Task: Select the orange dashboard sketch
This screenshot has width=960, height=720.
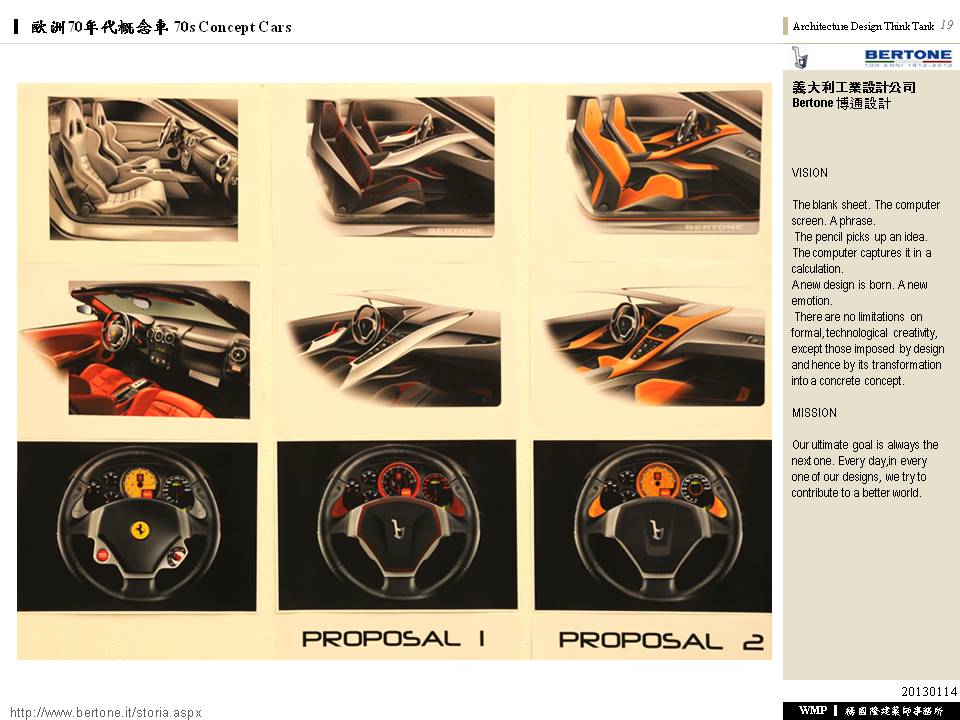Action: [654, 347]
